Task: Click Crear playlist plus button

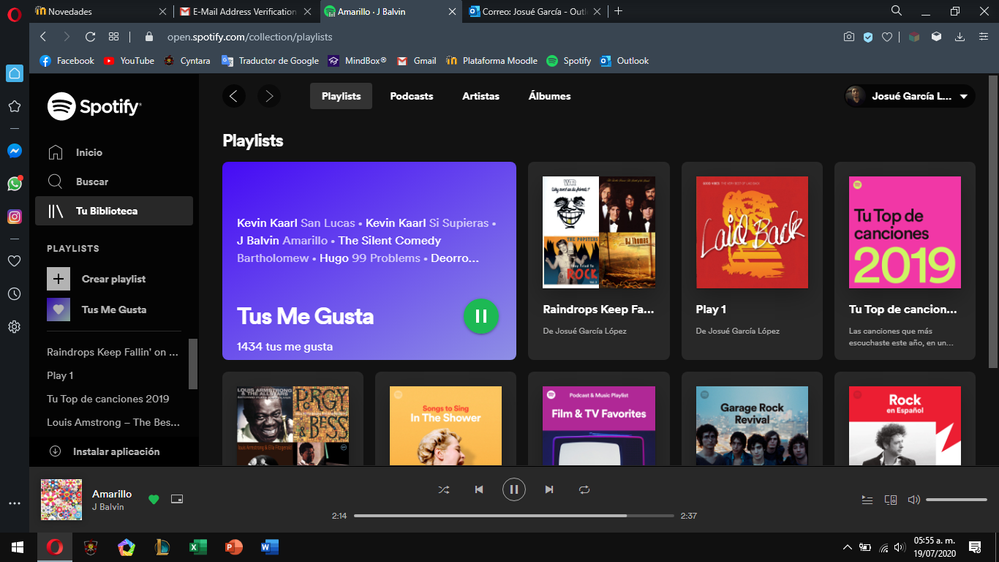Action: (x=58, y=279)
